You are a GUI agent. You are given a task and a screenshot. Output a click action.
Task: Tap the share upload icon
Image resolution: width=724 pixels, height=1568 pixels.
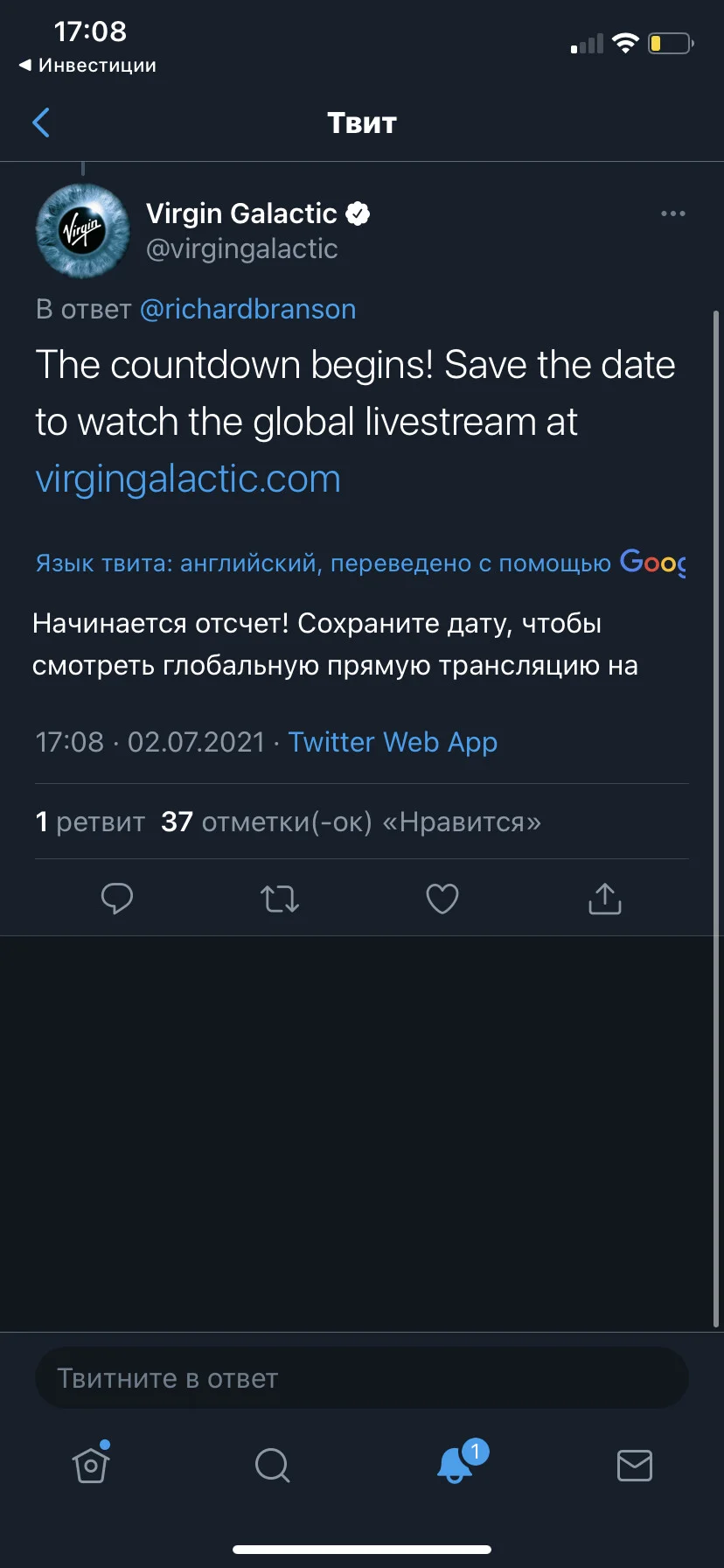605,898
